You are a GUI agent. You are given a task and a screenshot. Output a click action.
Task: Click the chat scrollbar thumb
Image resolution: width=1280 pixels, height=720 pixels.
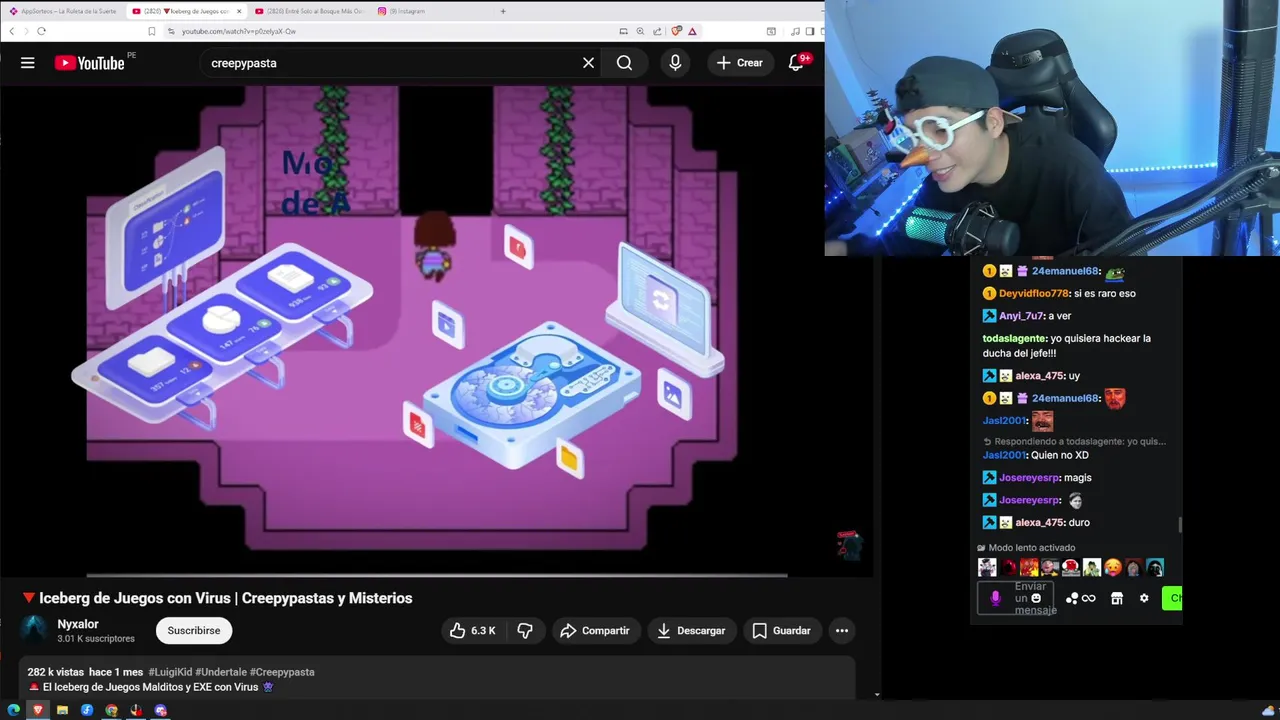pos(1180,525)
